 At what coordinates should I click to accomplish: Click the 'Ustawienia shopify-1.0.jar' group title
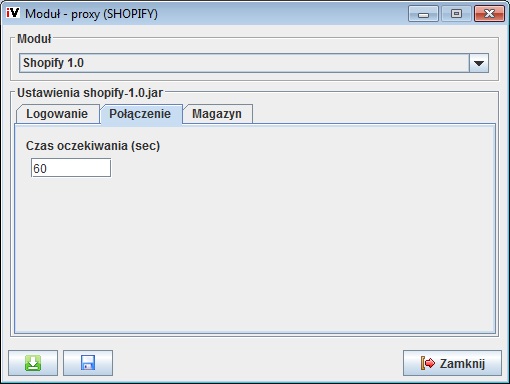coord(90,93)
